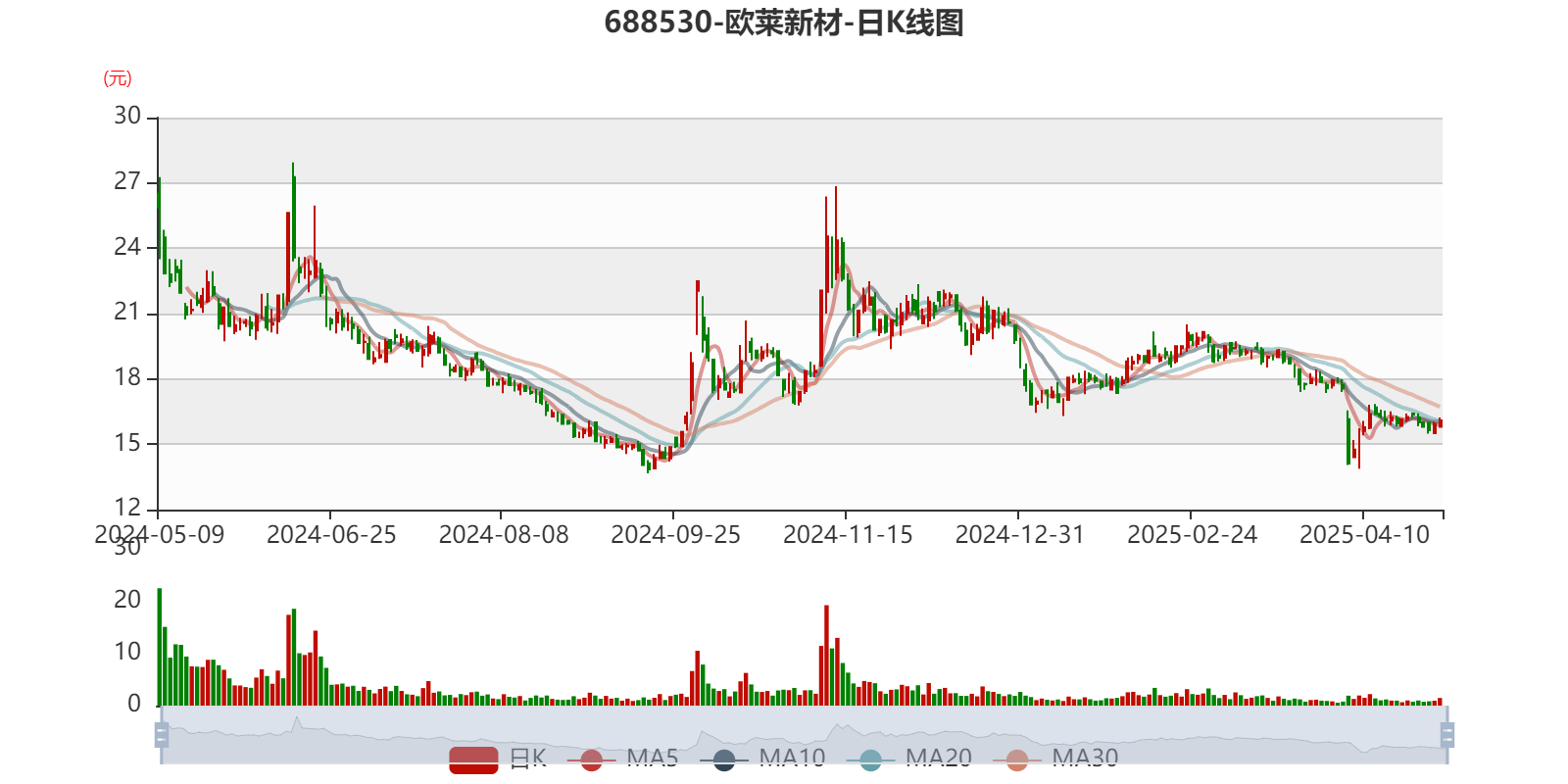
Task: Click the volume axis label 10
Action: pos(127,652)
